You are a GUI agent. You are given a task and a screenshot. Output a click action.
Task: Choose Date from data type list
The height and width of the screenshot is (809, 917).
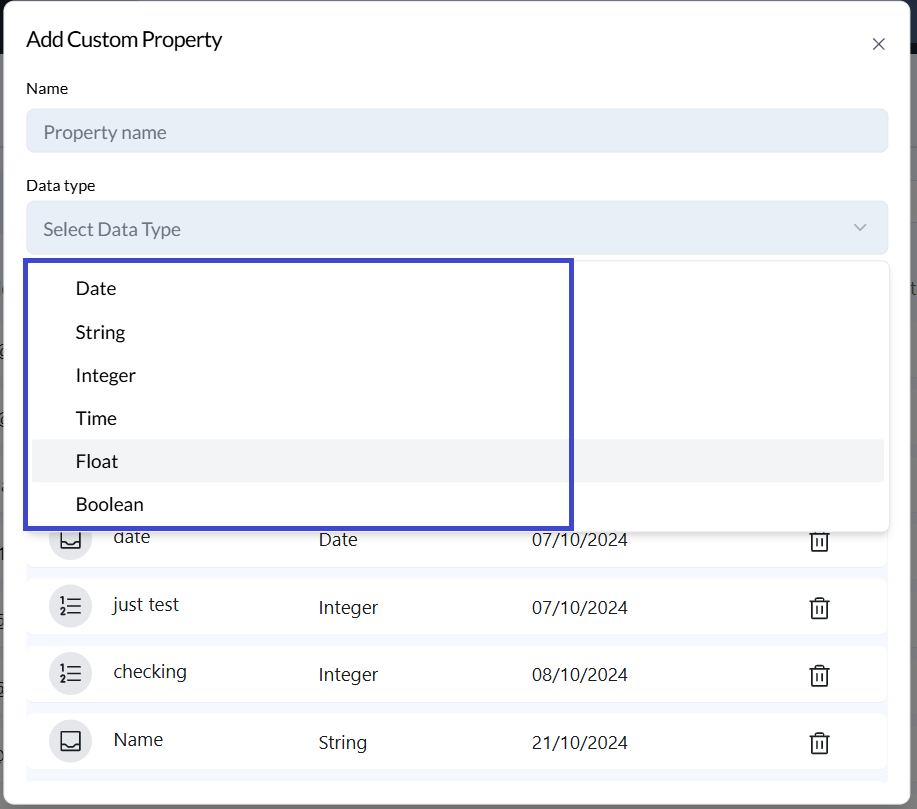[96, 288]
